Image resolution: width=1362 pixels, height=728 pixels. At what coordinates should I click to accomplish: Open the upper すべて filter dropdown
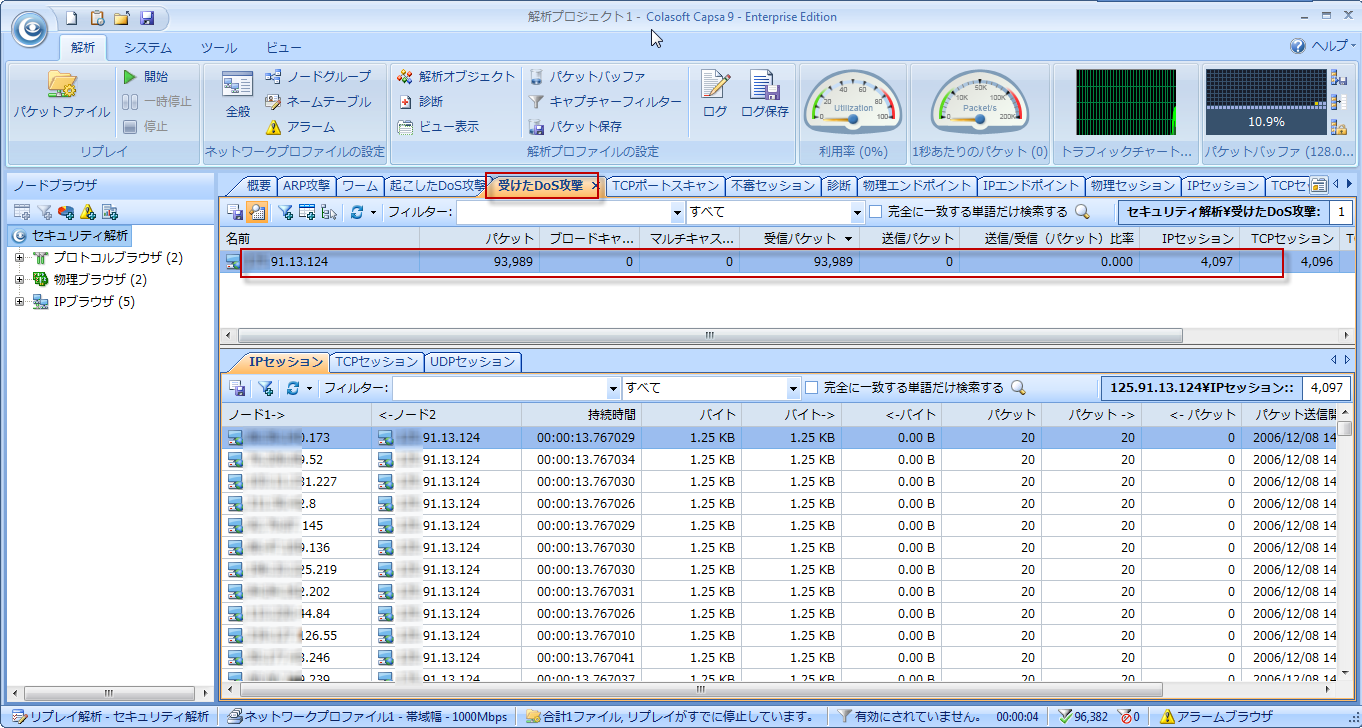(x=857, y=212)
